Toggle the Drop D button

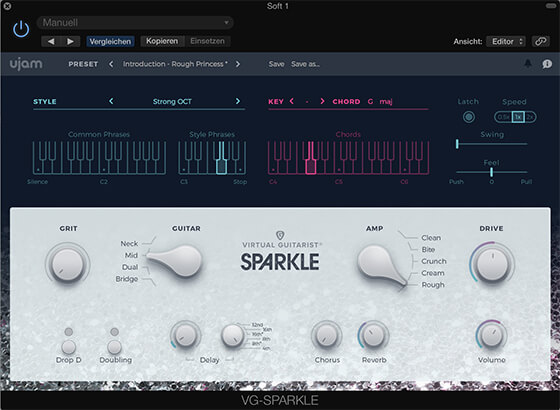click(x=69, y=347)
